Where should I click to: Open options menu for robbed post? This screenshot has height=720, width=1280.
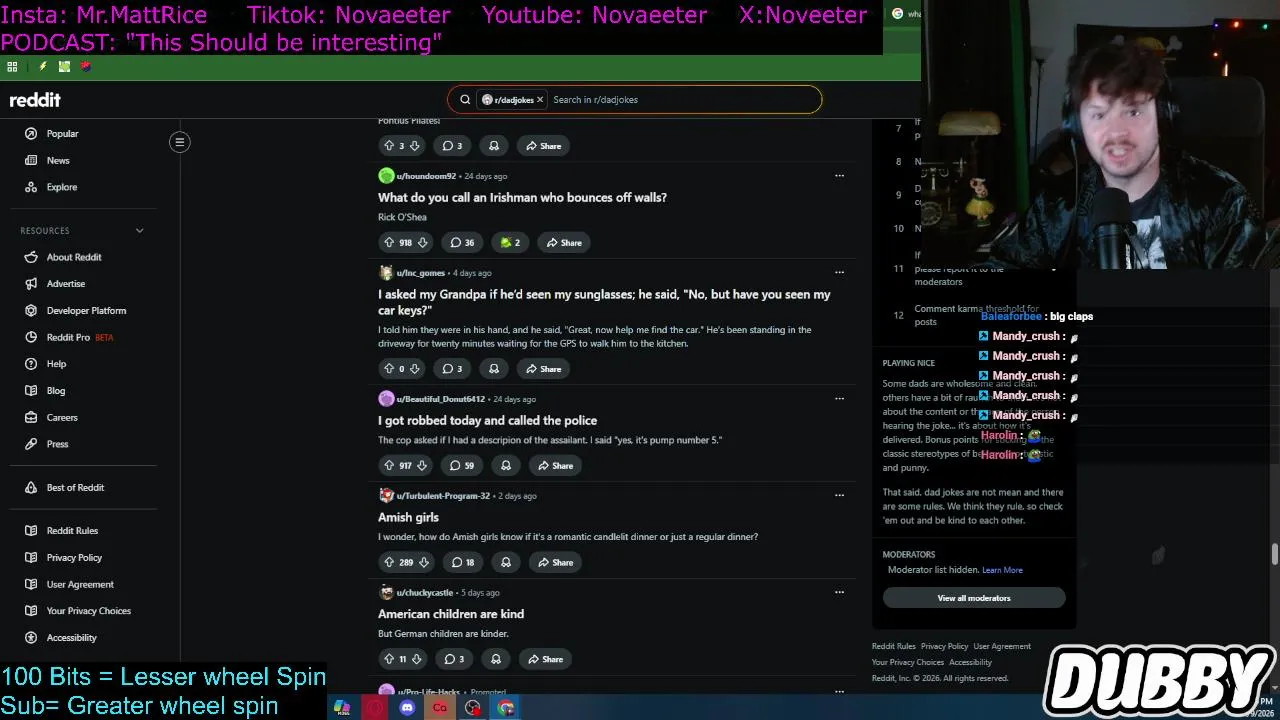click(839, 398)
